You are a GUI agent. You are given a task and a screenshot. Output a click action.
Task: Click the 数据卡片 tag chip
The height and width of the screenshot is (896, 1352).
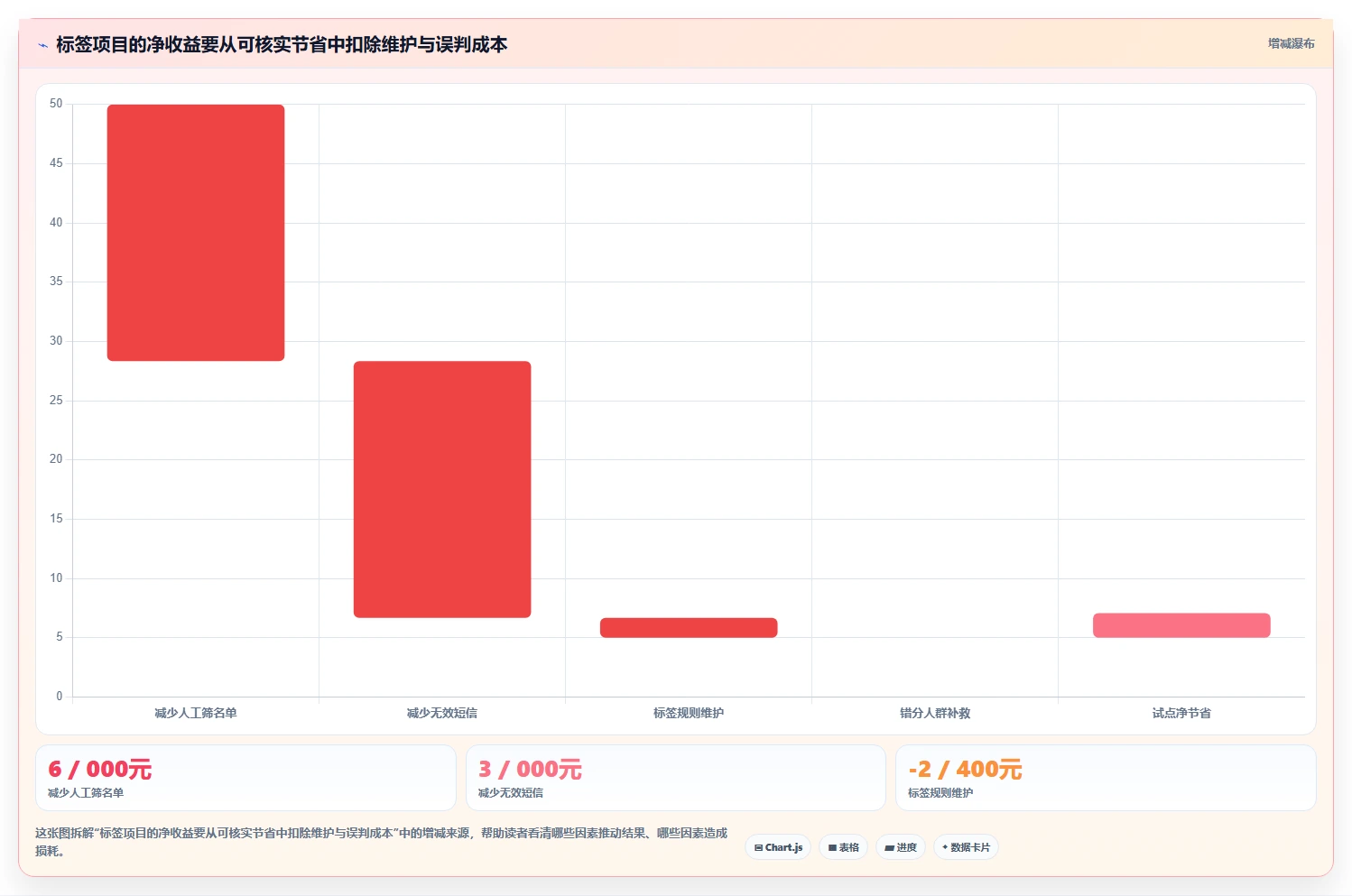click(x=966, y=847)
